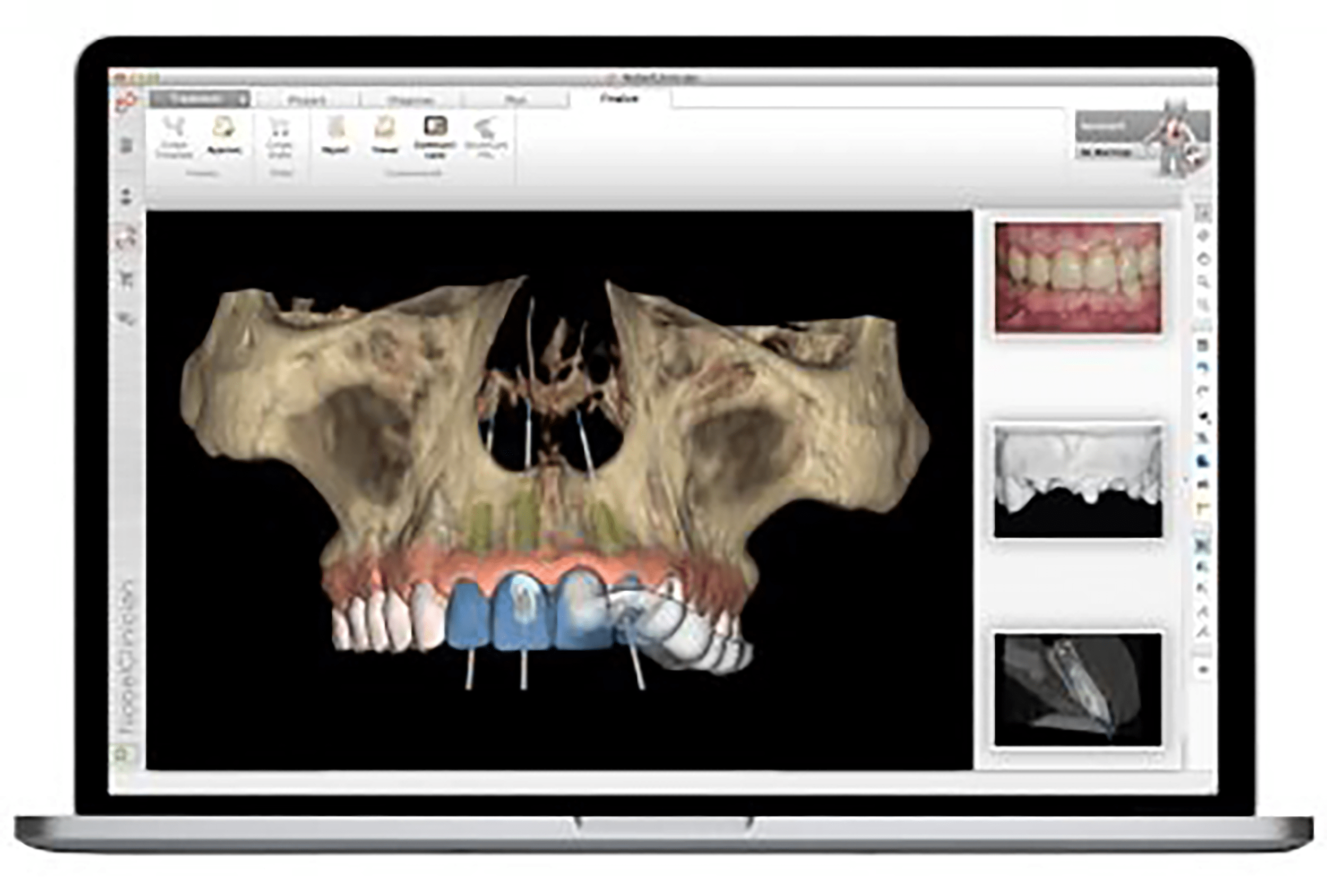This screenshot has height=896, width=1327.
Task: Click the stacked list icon in left sidebar
Action: 127,145
